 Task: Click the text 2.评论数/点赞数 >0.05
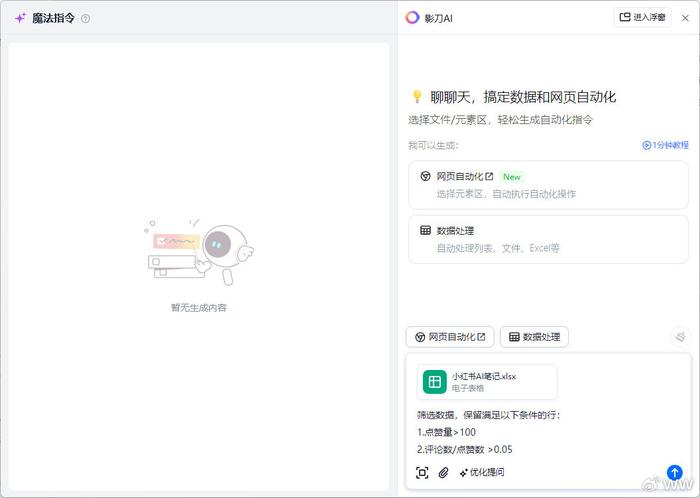click(465, 449)
